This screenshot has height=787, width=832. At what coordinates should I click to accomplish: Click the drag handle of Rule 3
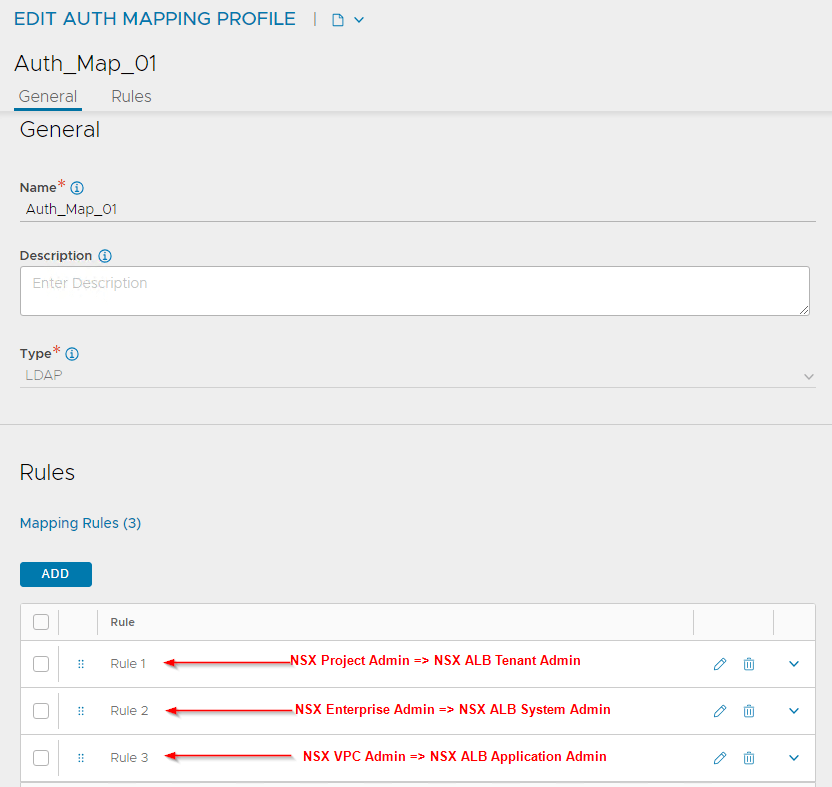click(81, 758)
